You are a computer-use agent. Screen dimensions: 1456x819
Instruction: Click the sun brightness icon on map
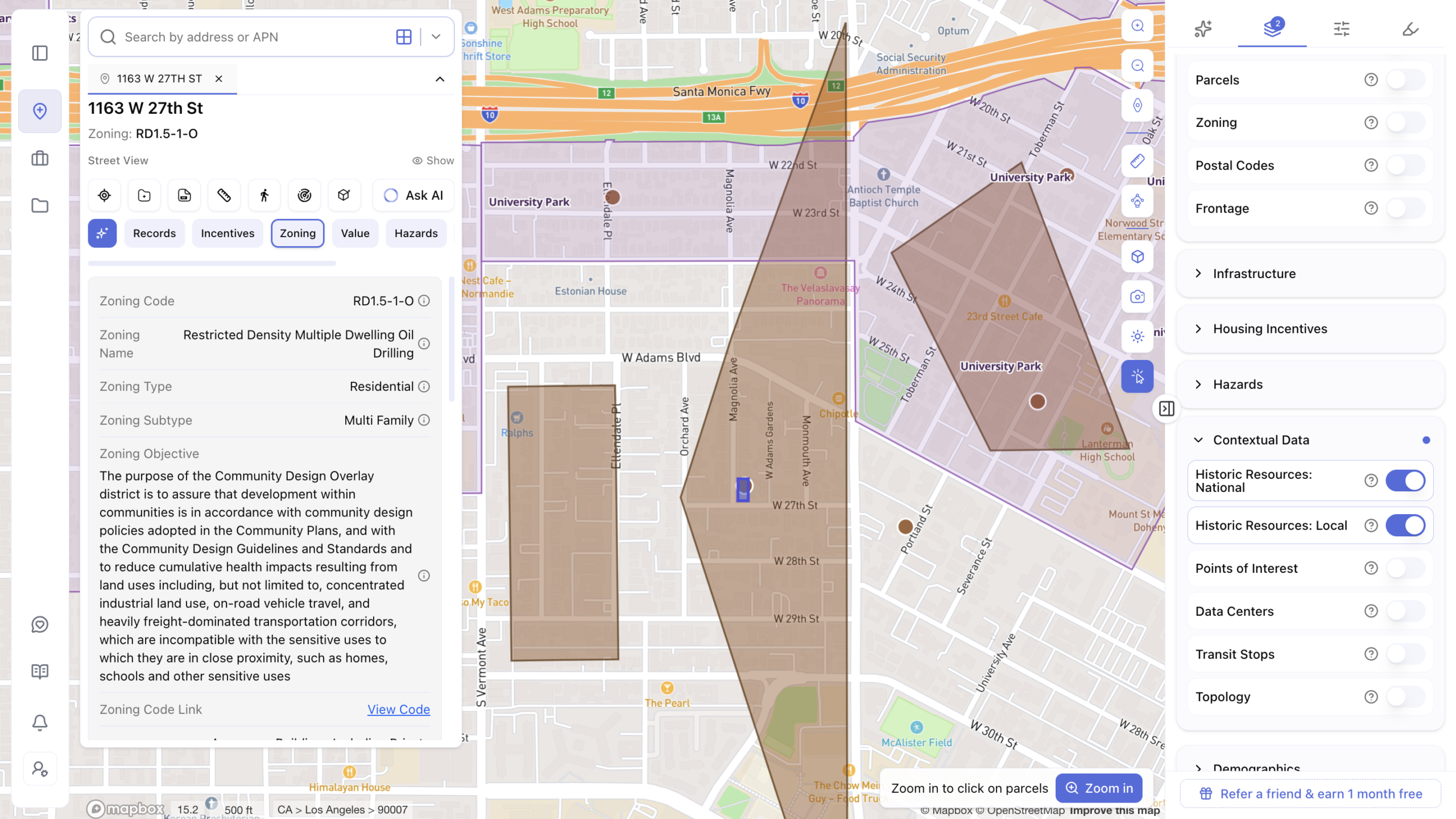(x=1137, y=336)
